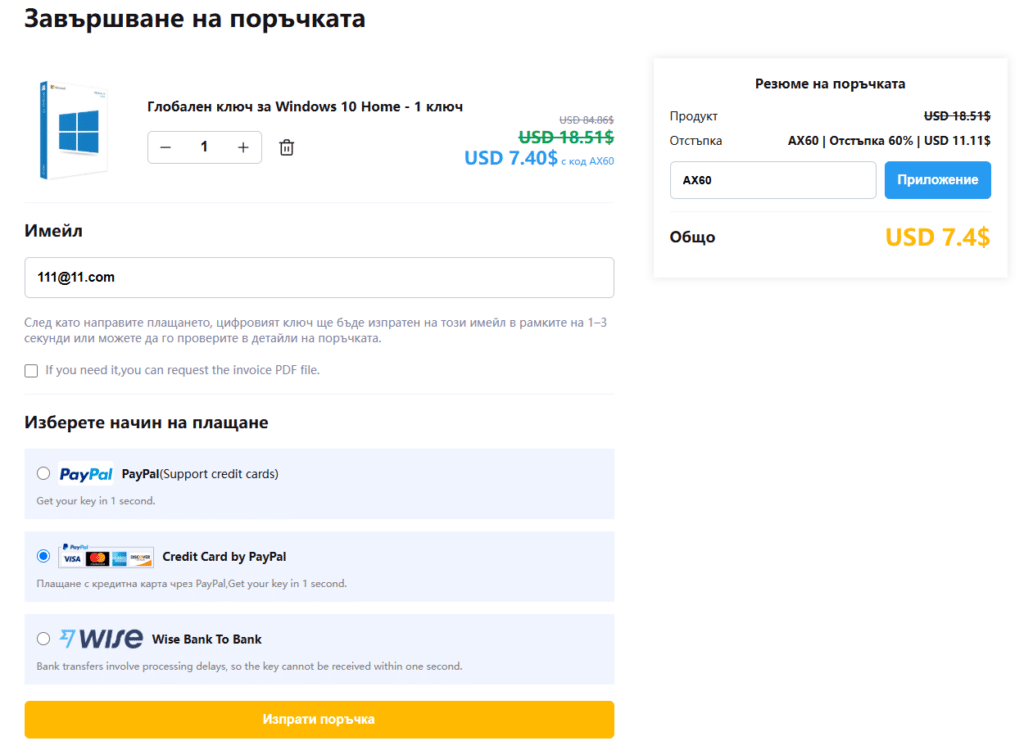Screen dimensions: 1024x750
Task: Select the PayPal payment radio button
Action: (x=43, y=473)
